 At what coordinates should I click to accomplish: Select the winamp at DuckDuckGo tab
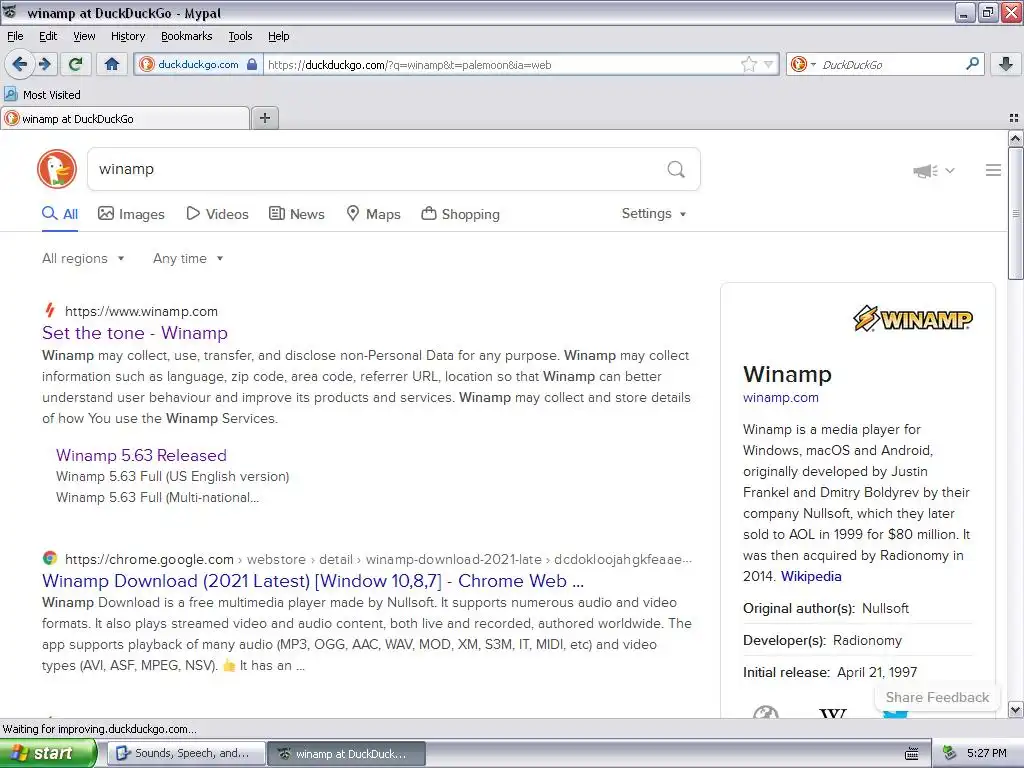(x=125, y=118)
